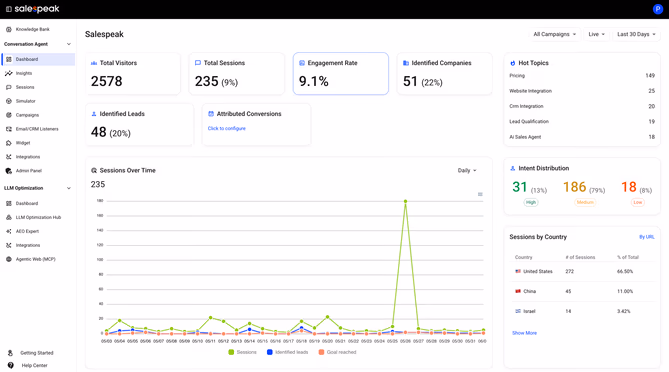Open the chart hamburger menu icon
Screen dimensions: 669x372
(x=480, y=194)
